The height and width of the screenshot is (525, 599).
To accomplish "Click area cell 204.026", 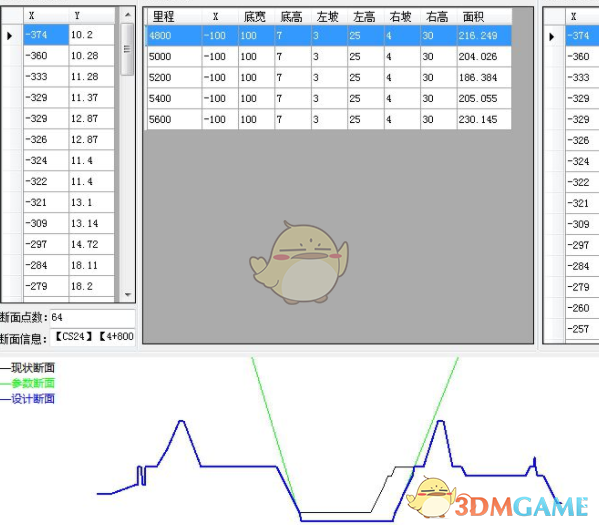I will (484, 57).
